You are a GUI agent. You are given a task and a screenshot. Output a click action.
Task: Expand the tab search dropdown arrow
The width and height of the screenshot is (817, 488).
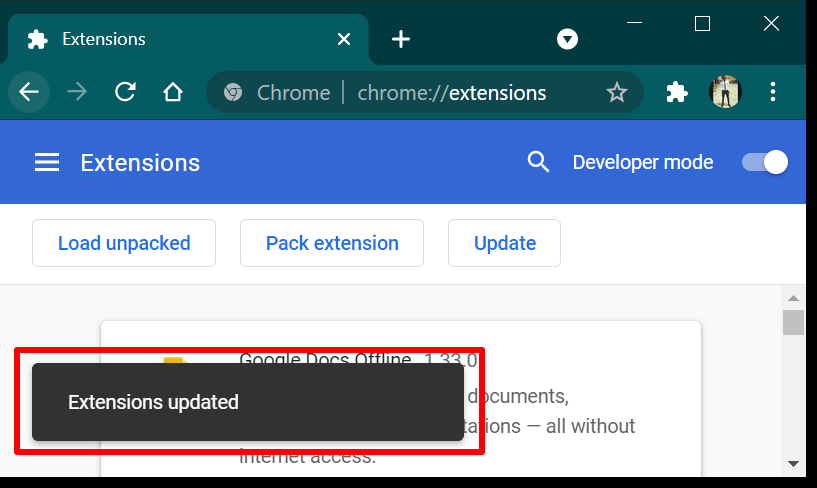pos(568,39)
